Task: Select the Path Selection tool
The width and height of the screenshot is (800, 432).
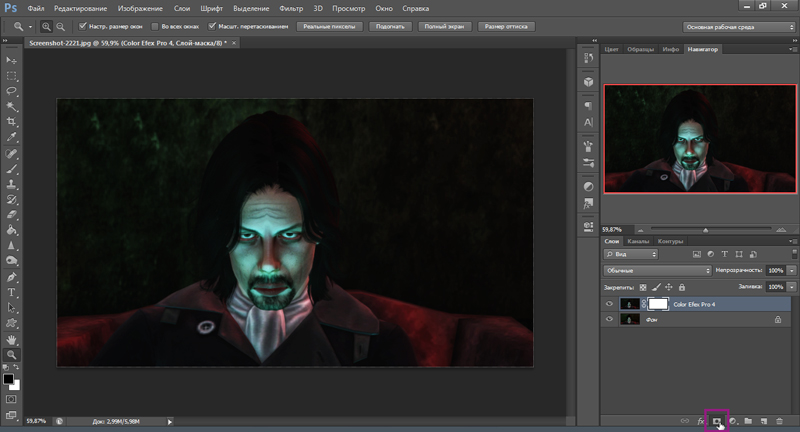Action: pyautogui.click(x=11, y=308)
